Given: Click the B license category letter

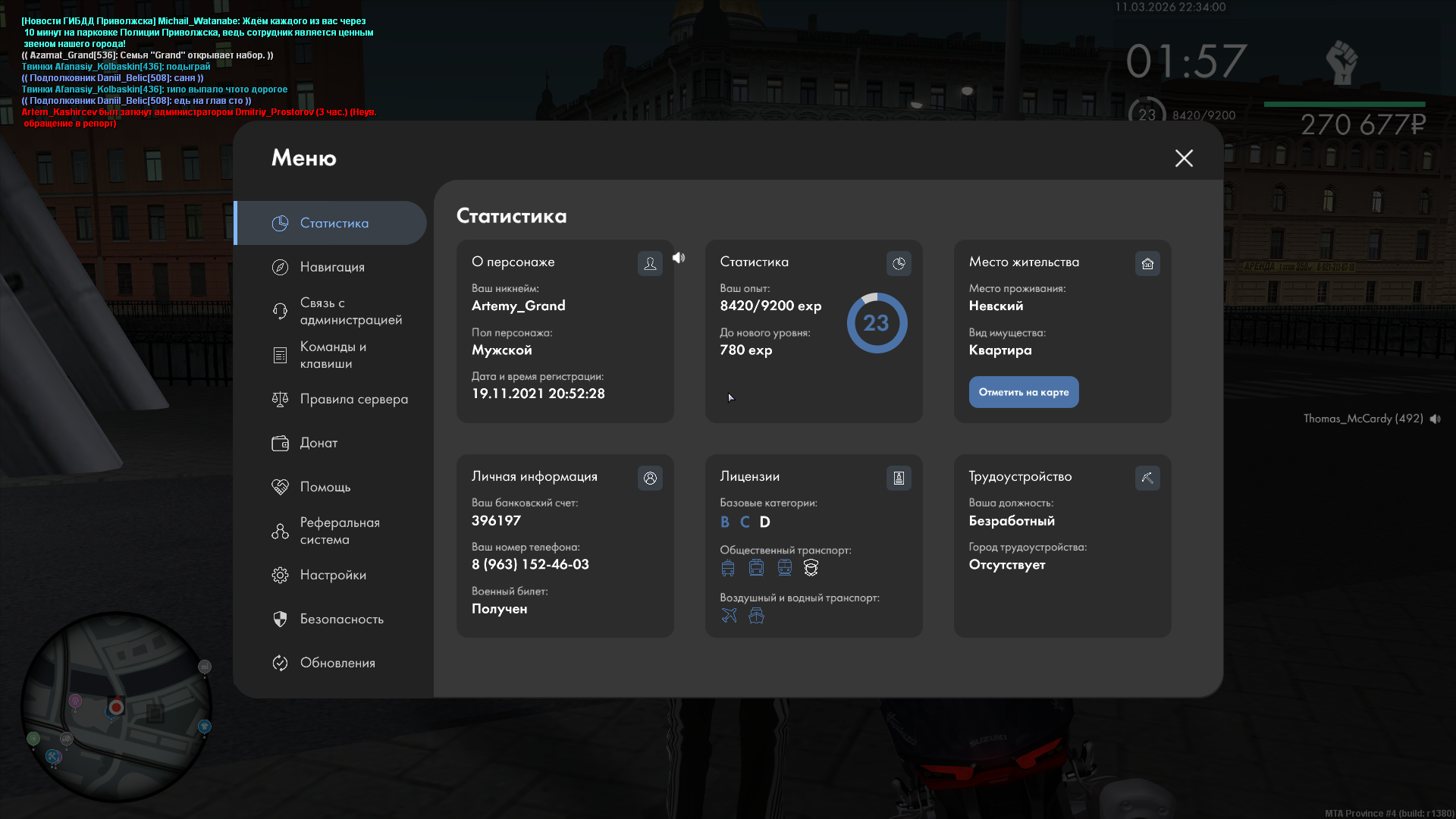Looking at the screenshot, I should point(725,522).
